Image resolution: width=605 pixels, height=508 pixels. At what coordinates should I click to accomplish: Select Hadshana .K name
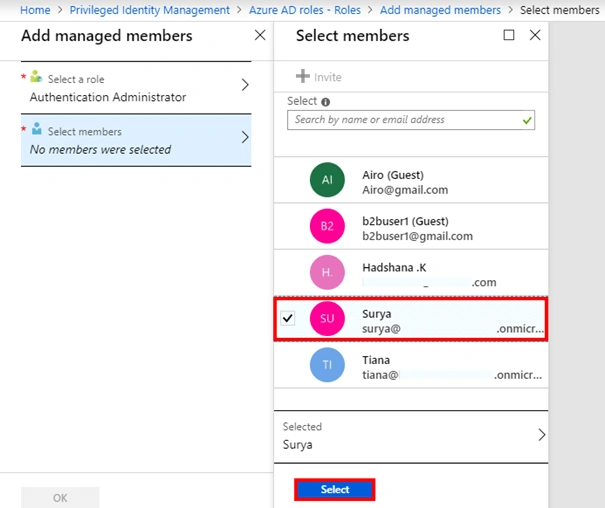click(394, 268)
